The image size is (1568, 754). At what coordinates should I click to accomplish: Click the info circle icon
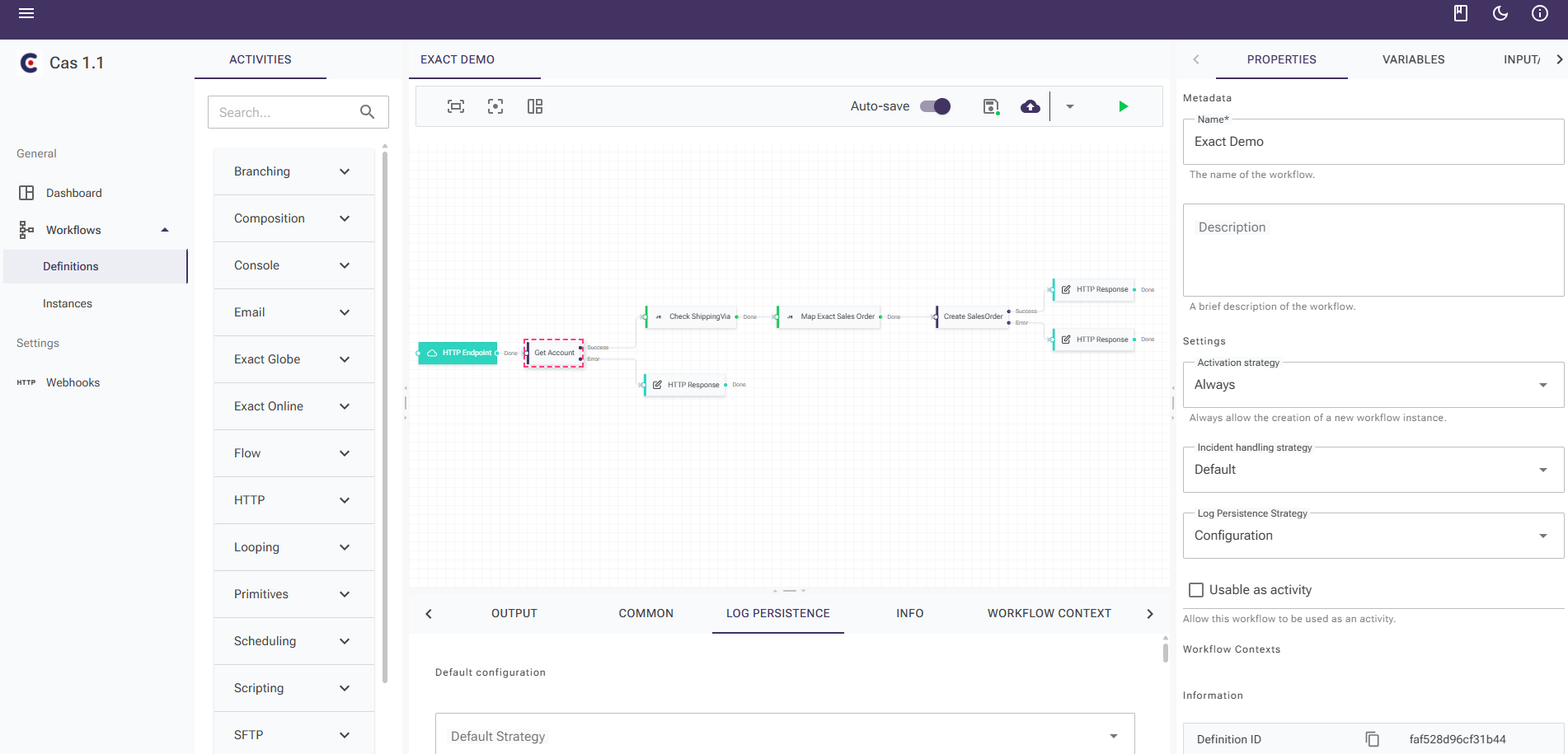coord(1540,13)
